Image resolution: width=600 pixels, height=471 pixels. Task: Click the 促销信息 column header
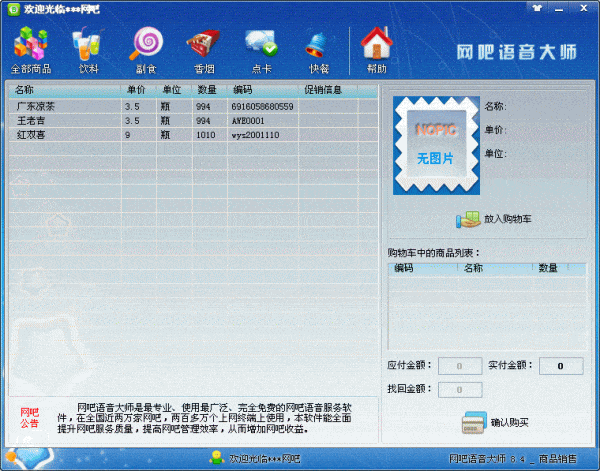[x=323, y=90]
